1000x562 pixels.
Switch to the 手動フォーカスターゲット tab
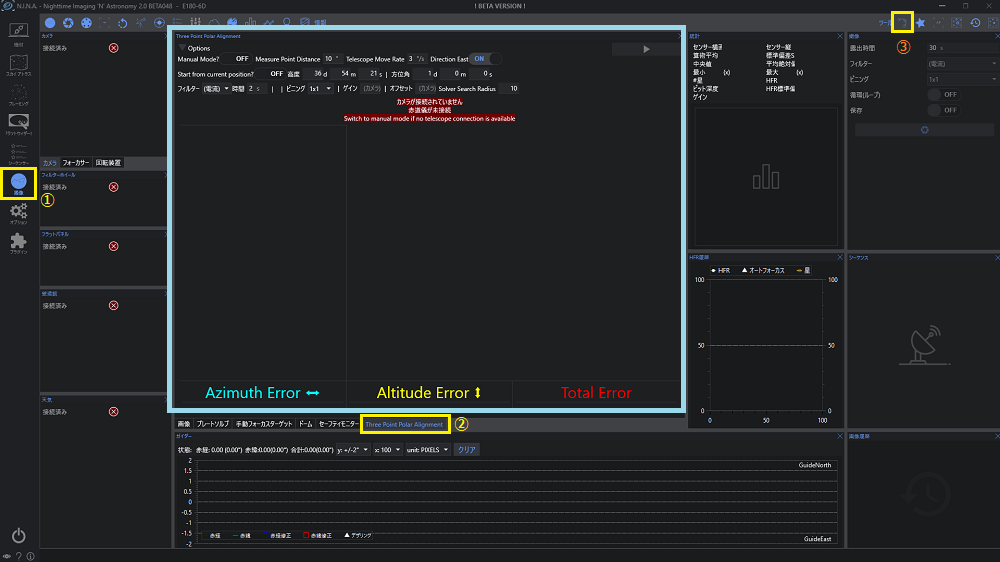click(x=263, y=424)
